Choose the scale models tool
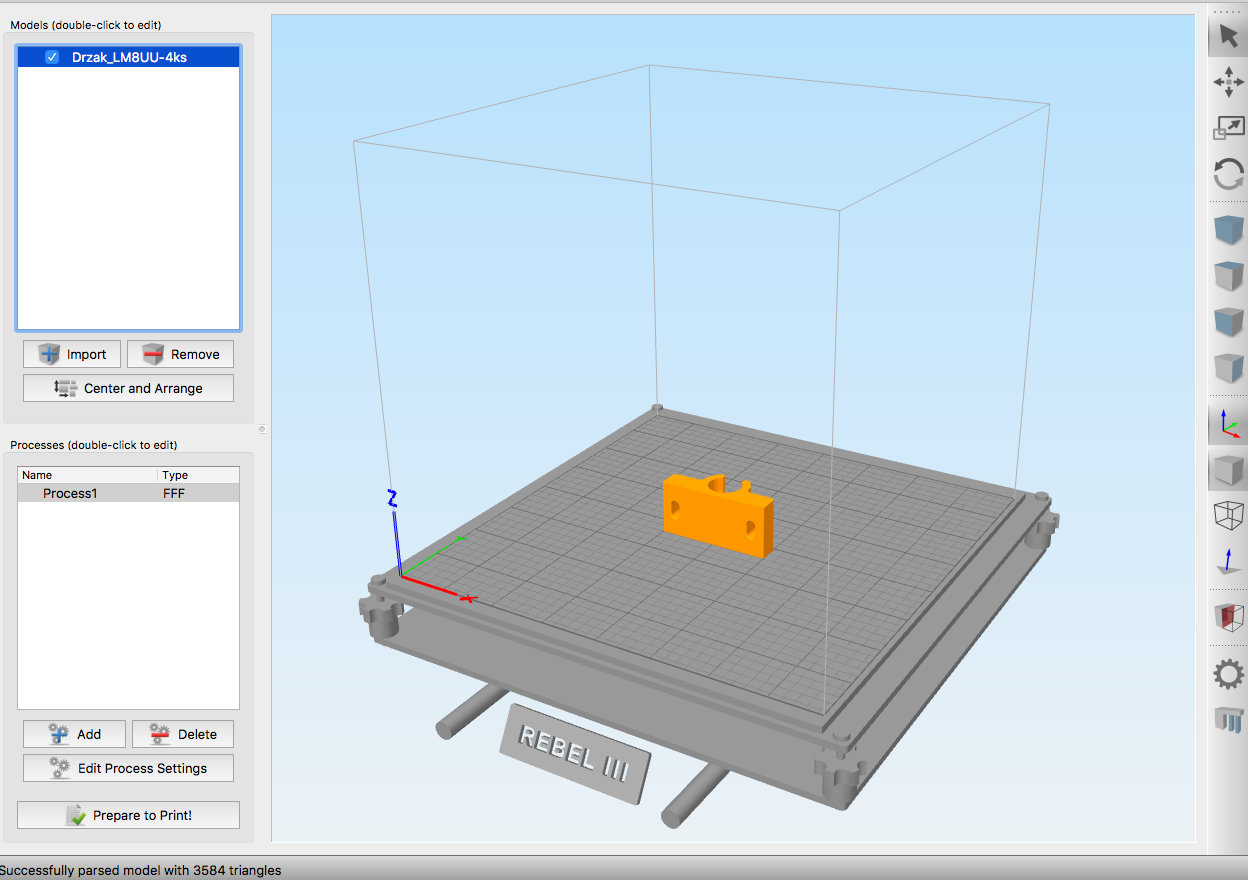 tap(1228, 128)
